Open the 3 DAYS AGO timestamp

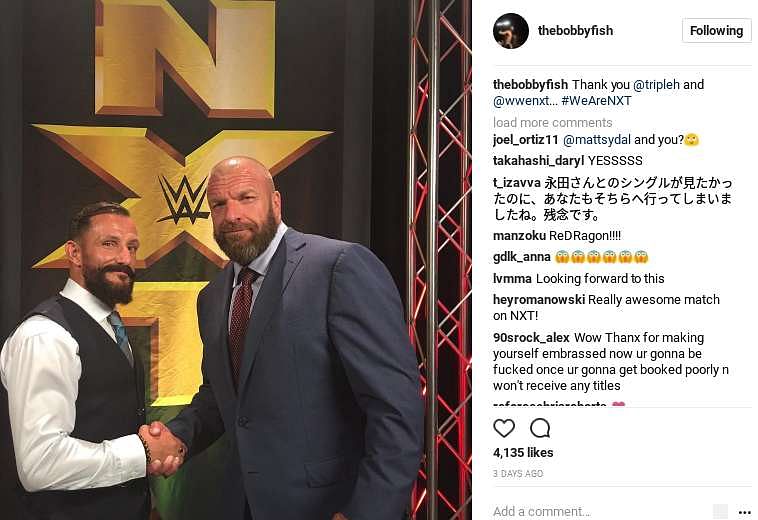coord(518,474)
